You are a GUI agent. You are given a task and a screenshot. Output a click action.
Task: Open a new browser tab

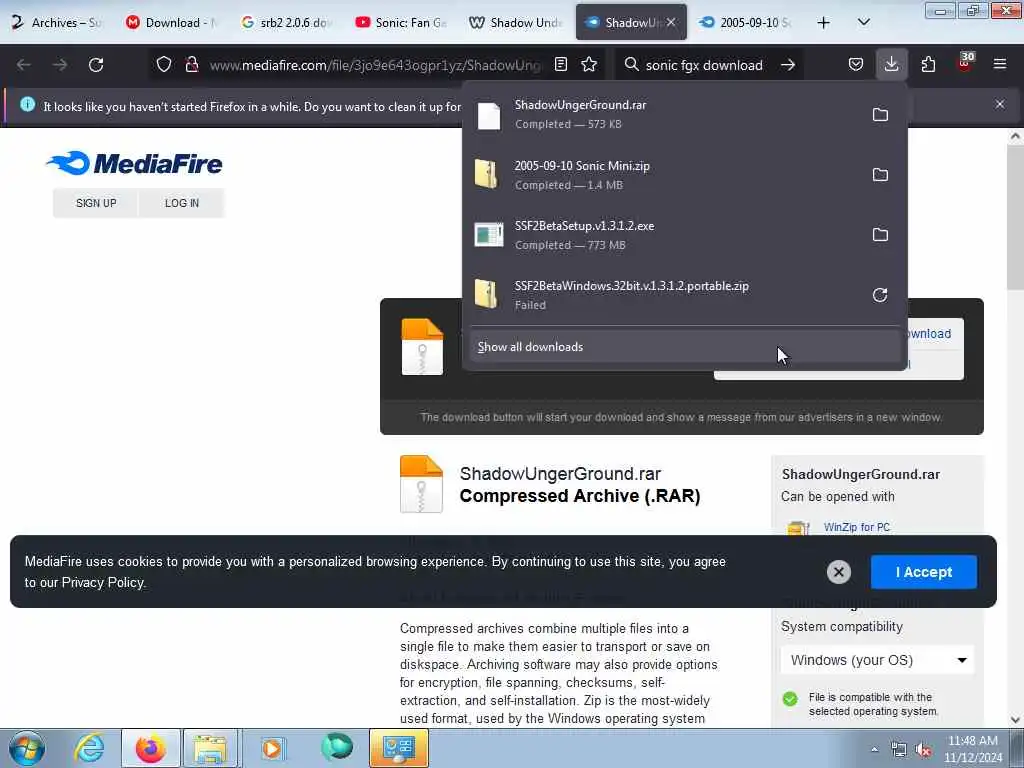coord(824,23)
